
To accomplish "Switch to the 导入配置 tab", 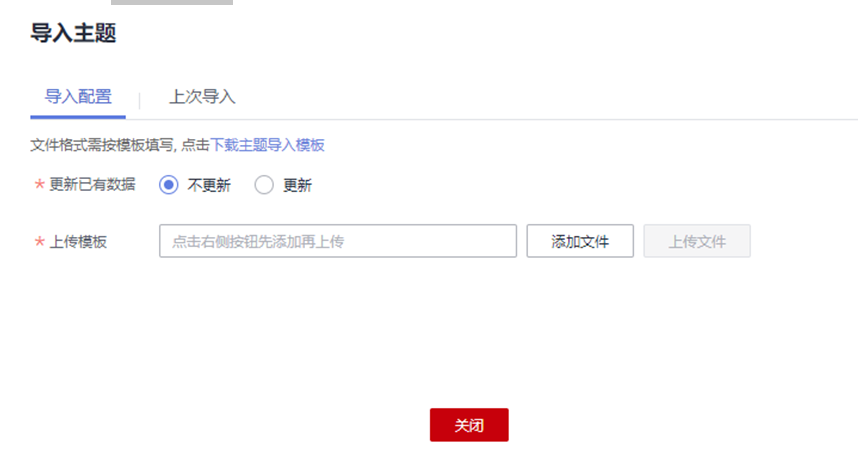I will tap(78, 97).
